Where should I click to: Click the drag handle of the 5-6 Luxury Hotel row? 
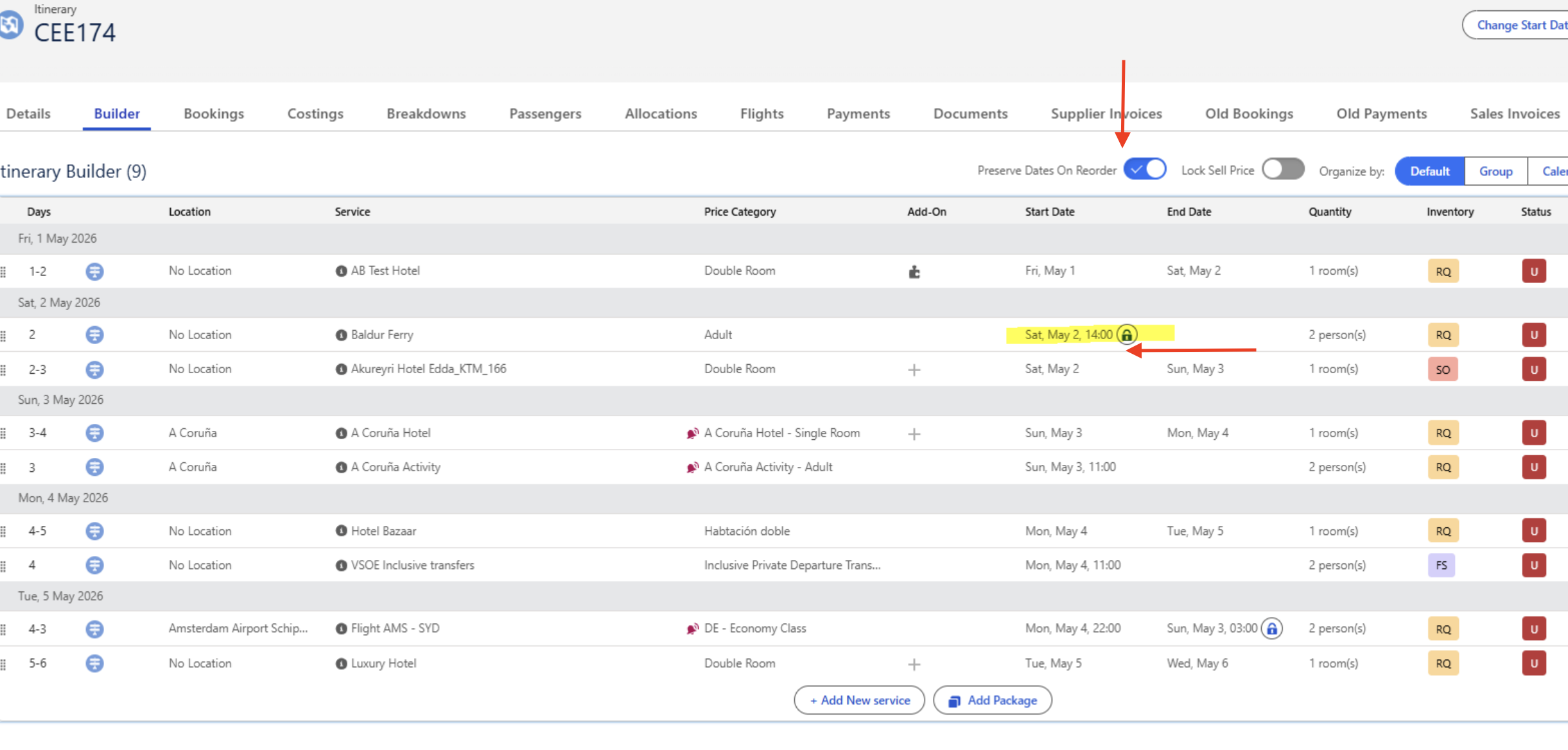click(4, 664)
